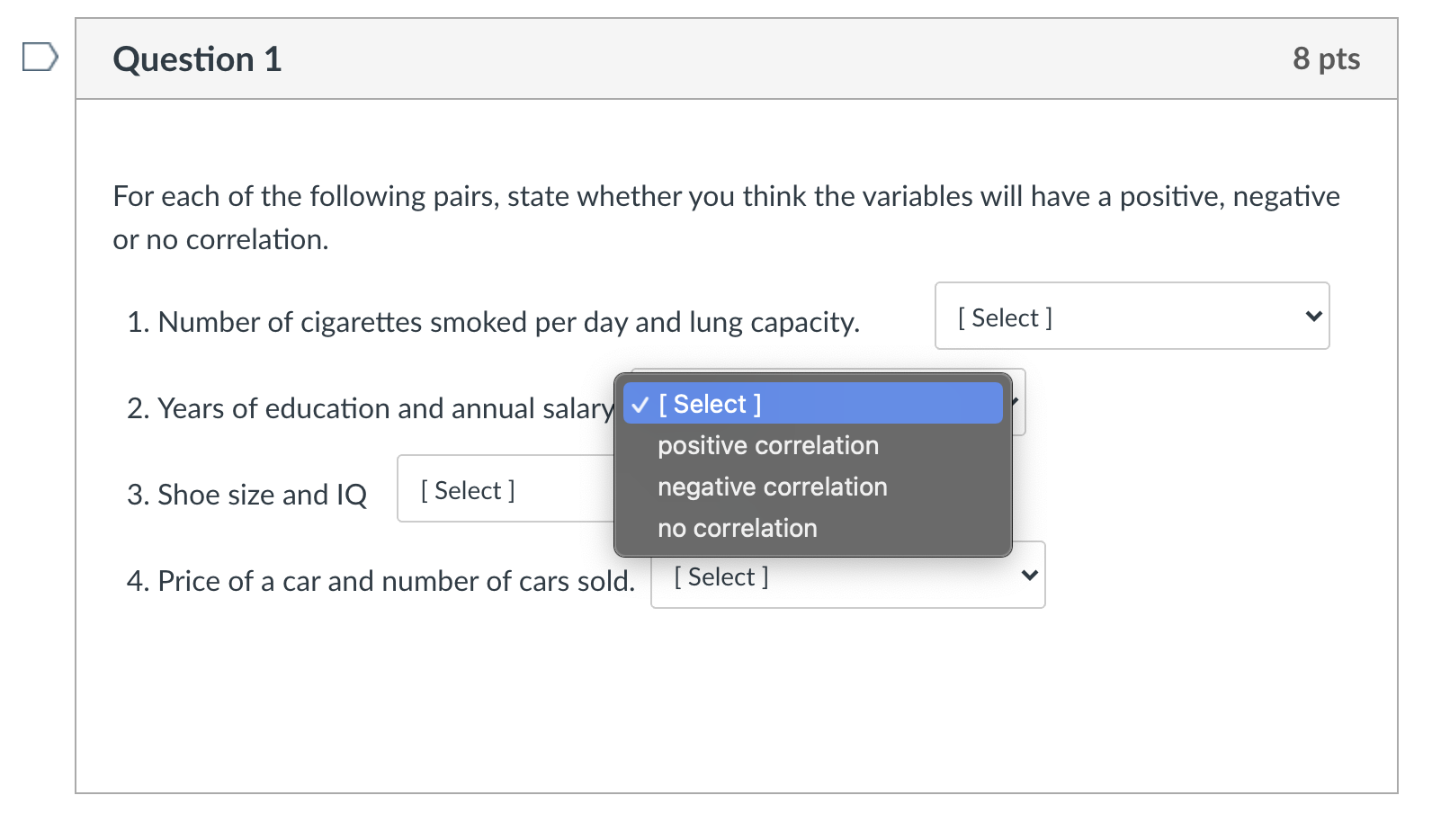Choose "negative correlation" from the open list
1432x840 pixels.
point(772,487)
